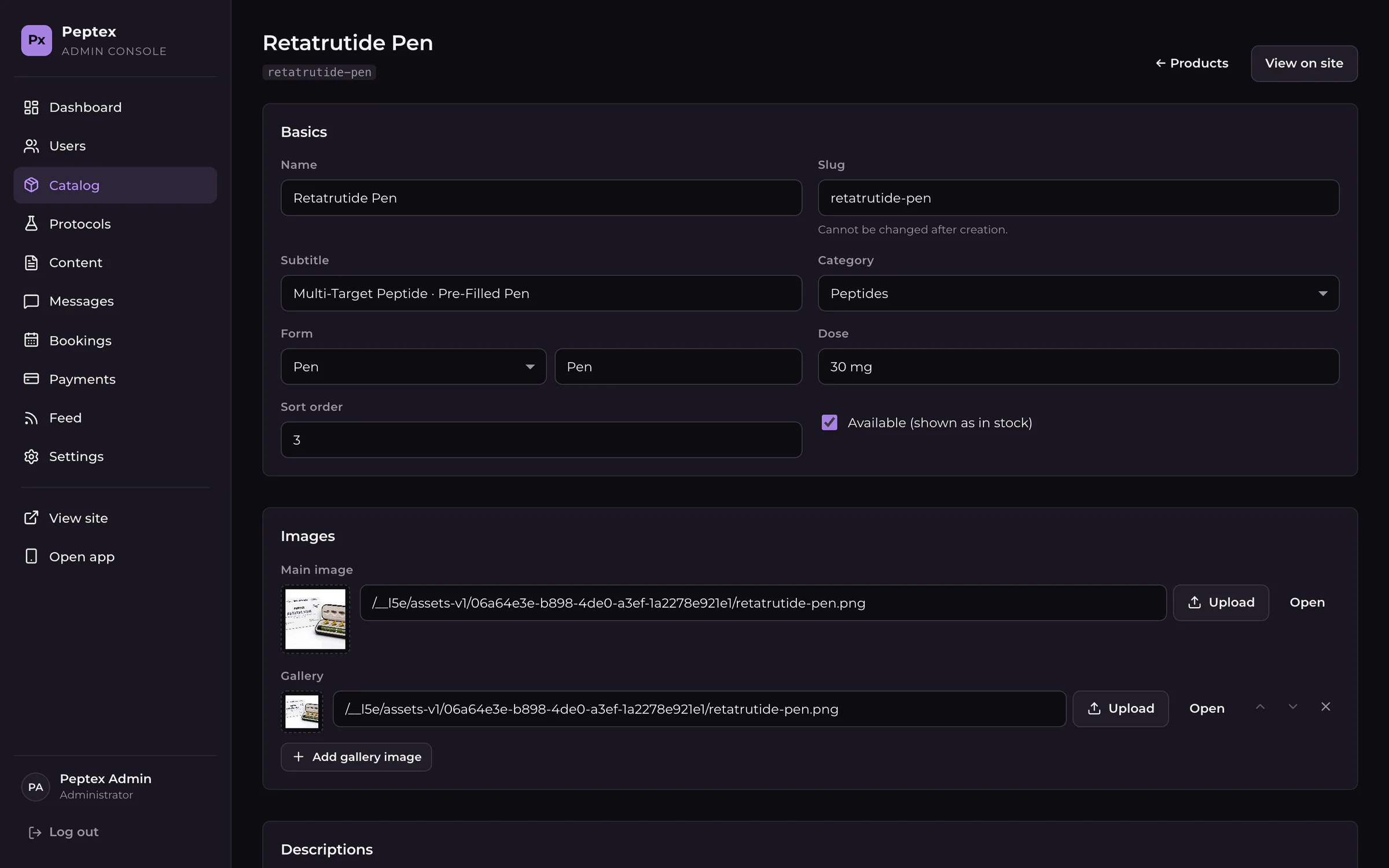
Task: Open Messages label in sidebar navigation
Action: [x=82, y=301]
